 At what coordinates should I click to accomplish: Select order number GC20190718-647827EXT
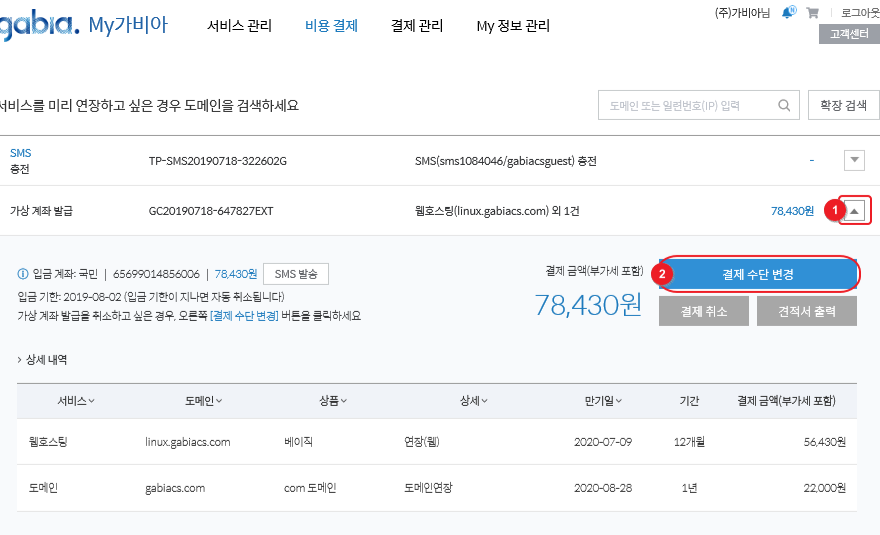[x=211, y=211]
